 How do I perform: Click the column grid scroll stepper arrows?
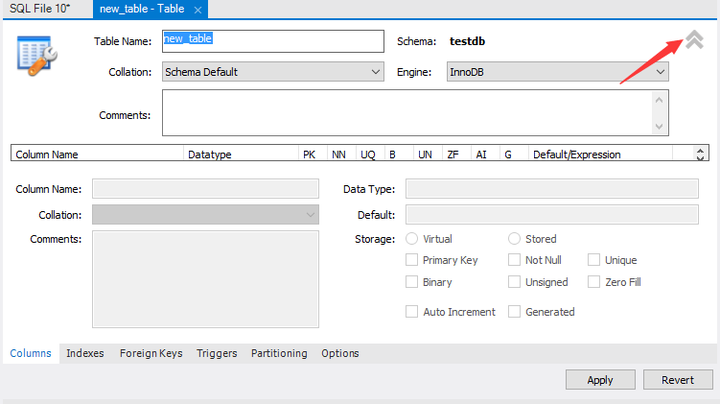point(700,154)
